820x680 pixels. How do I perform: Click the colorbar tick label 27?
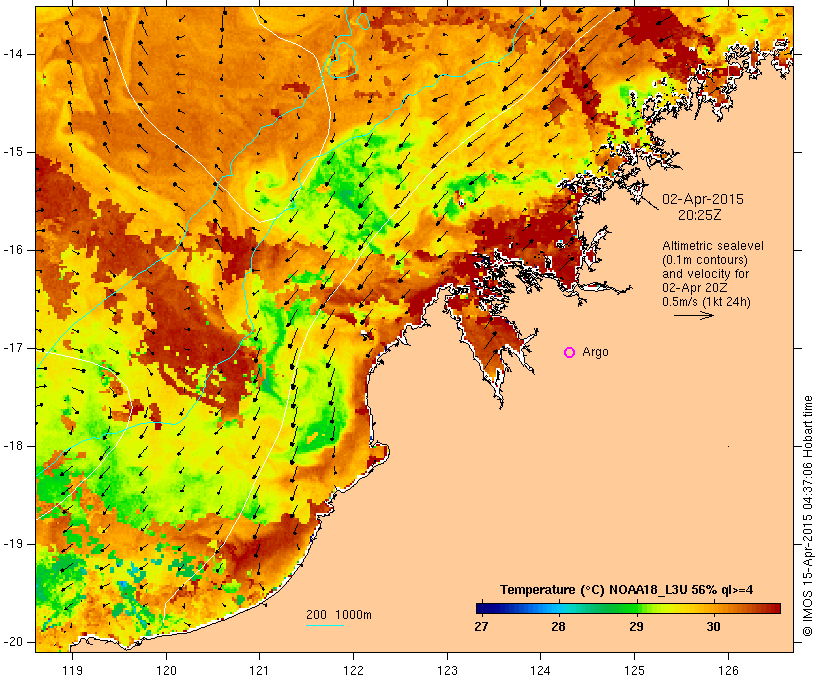click(x=481, y=626)
